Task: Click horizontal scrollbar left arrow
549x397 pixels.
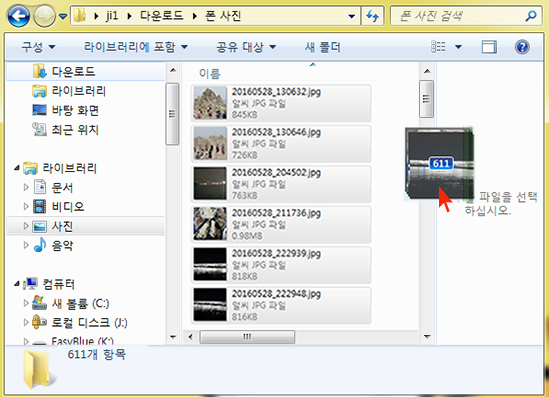Action: coord(190,337)
